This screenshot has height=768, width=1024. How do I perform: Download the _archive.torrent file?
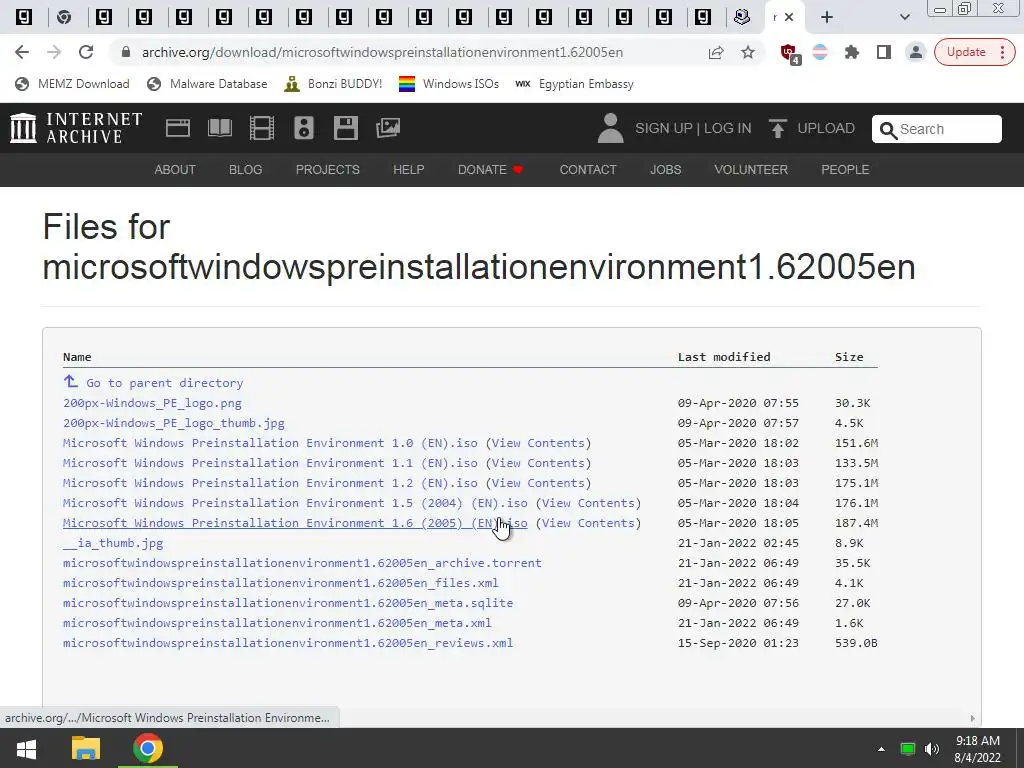[302, 563]
